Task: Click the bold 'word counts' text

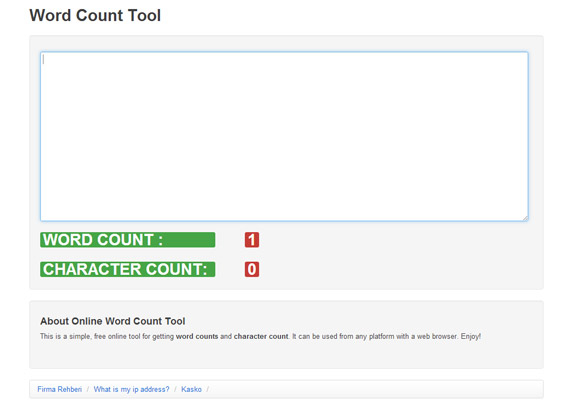Action: [197, 336]
